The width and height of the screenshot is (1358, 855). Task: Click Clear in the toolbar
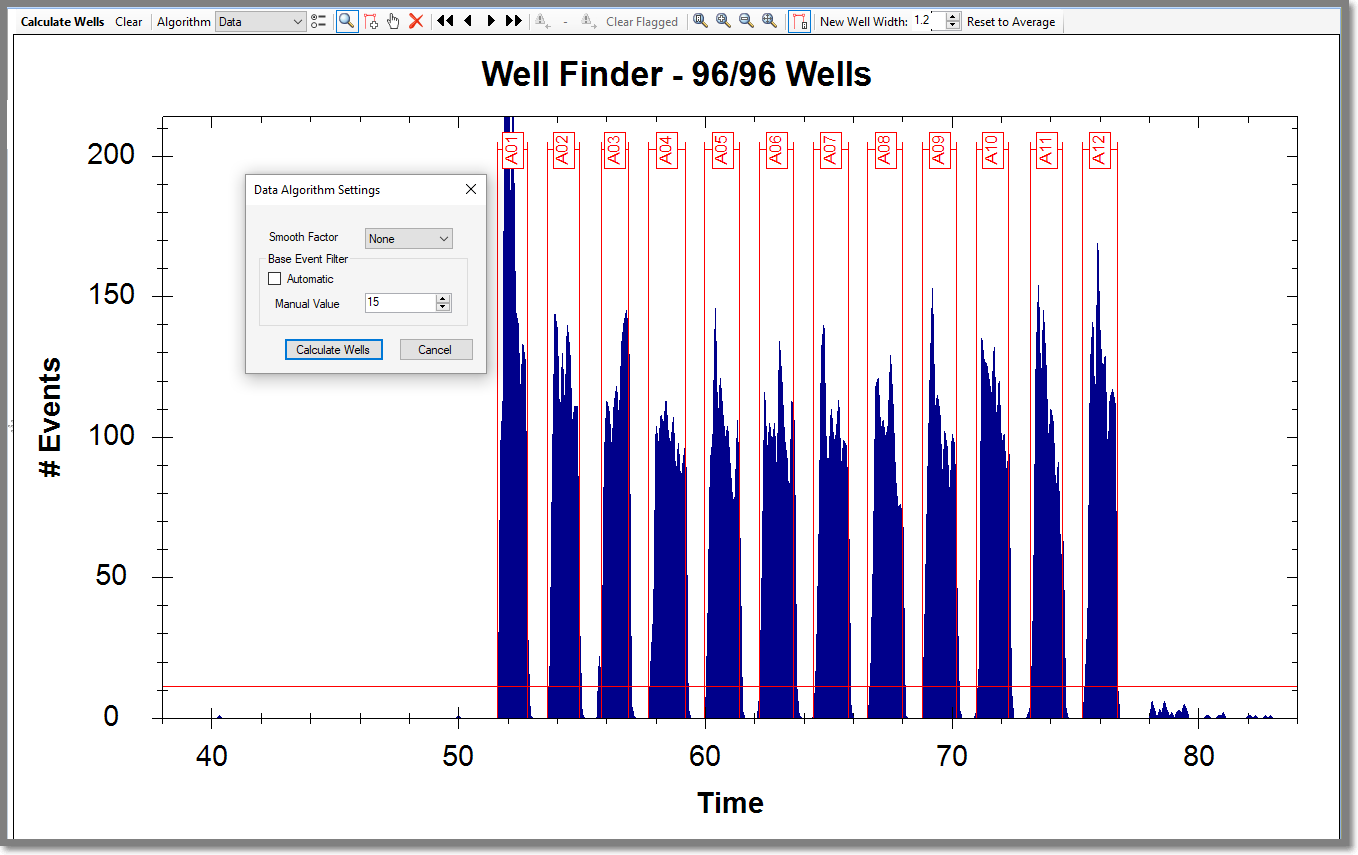tap(128, 21)
